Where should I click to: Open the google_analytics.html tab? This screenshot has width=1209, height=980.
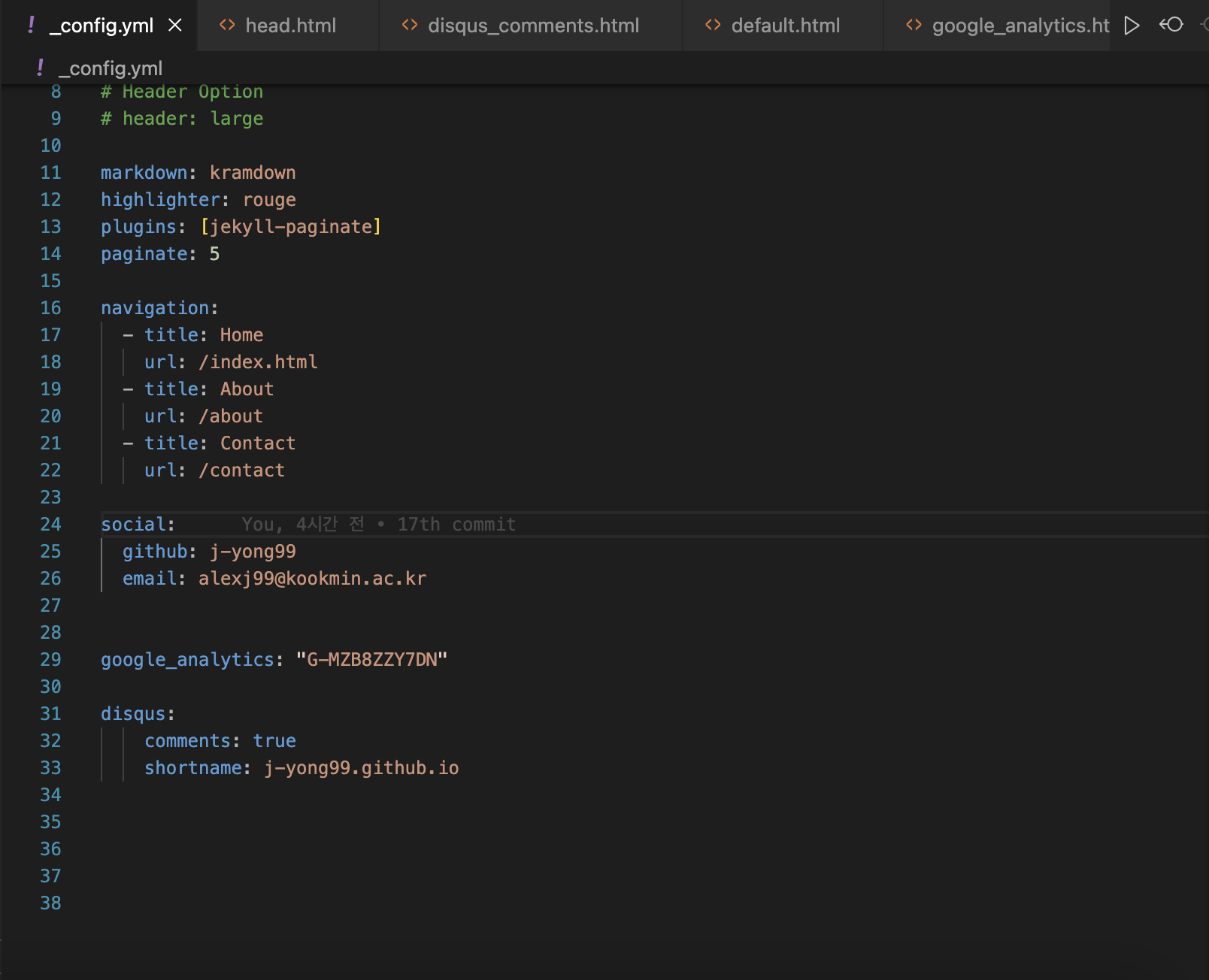[997, 26]
